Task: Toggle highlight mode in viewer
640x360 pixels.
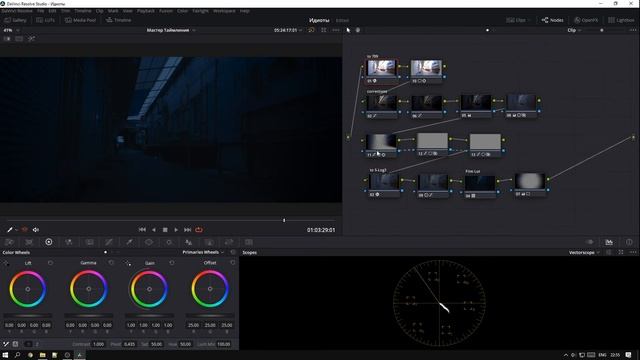Action: pyautogui.click(x=31, y=38)
